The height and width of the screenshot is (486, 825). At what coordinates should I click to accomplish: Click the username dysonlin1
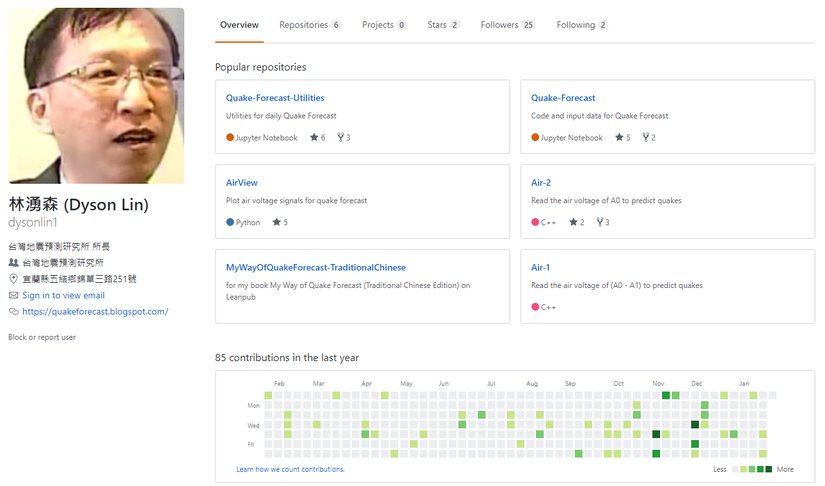(33, 222)
